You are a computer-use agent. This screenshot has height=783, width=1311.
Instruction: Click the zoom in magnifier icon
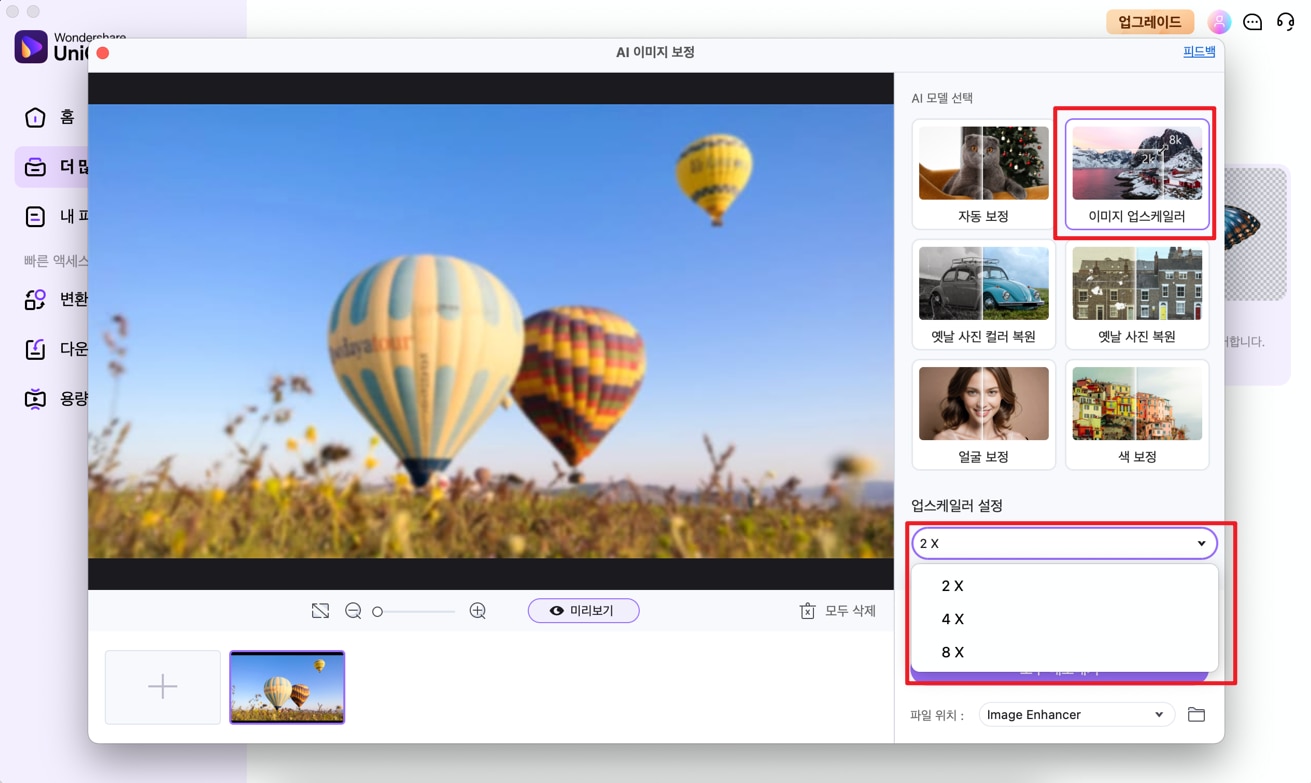click(x=478, y=611)
